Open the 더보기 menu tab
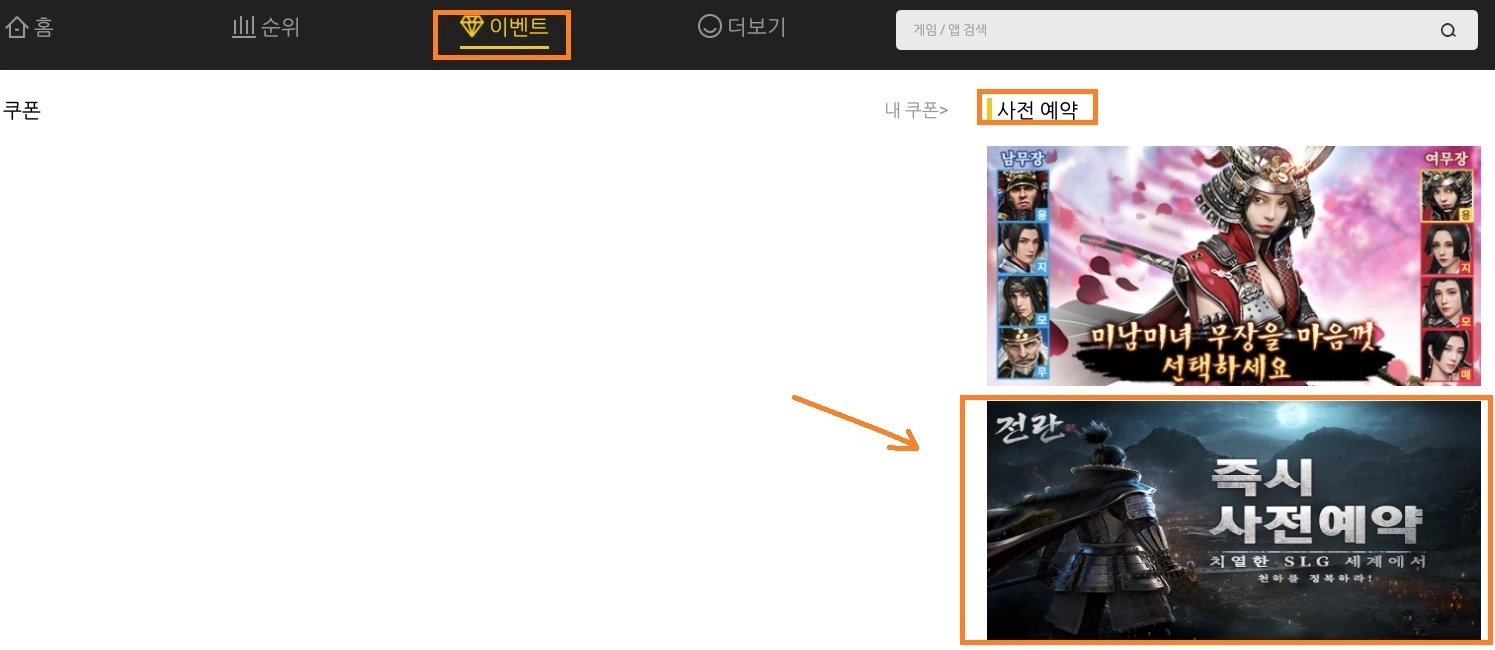 tap(742, 27)
